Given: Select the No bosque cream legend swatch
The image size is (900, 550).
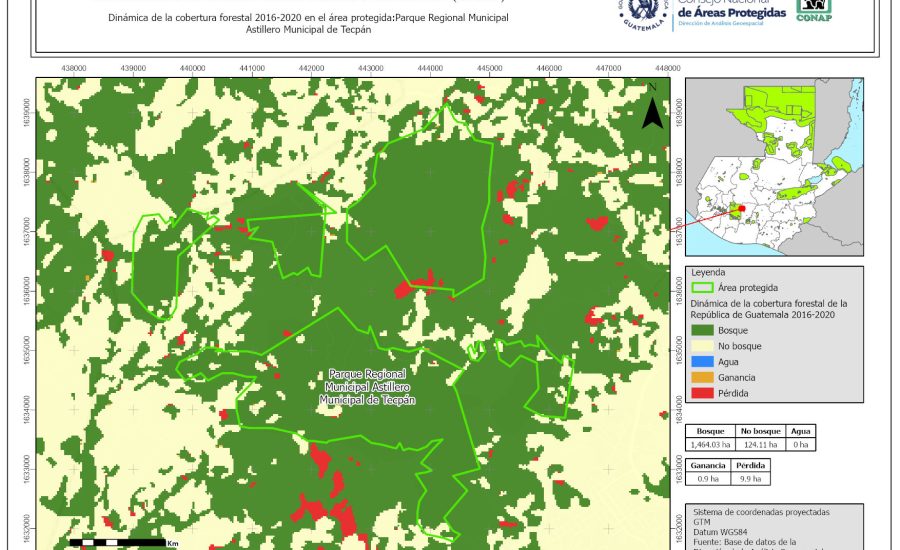Looking at the screenshot, I should click(701, 346).
